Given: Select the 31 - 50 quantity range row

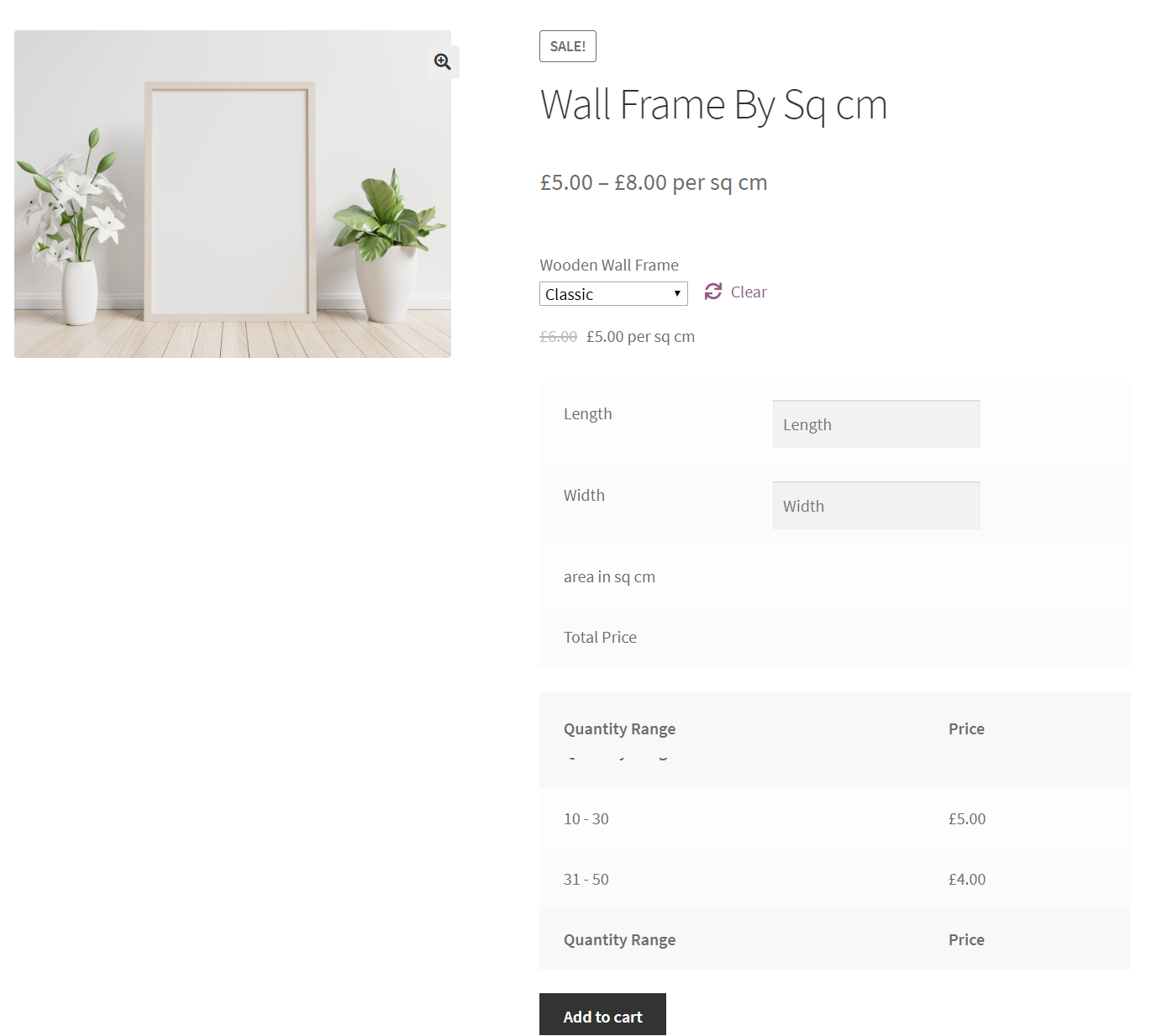Looking at the screenshot, I should (x=835, y=879).
